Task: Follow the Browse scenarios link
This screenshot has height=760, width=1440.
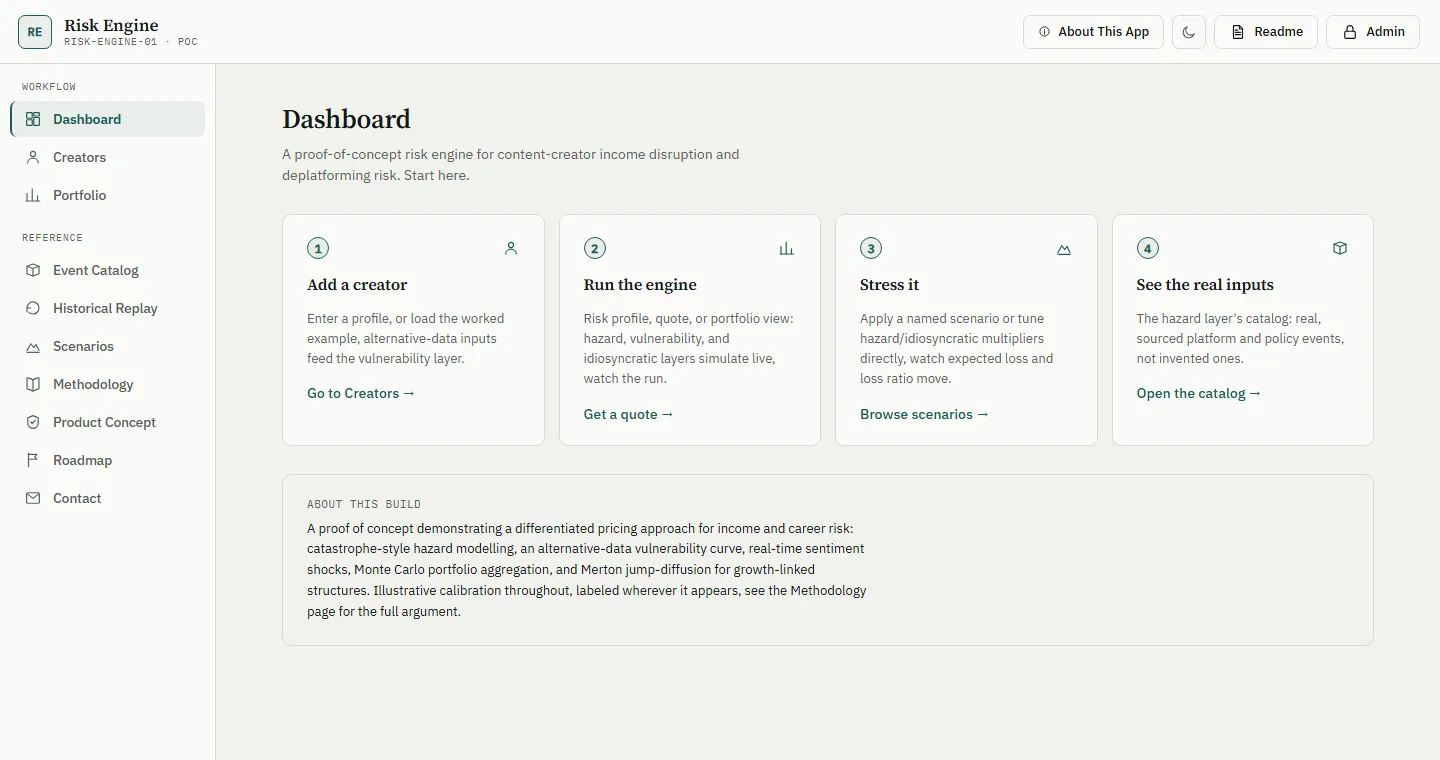Action: click(x=924, y=414)
